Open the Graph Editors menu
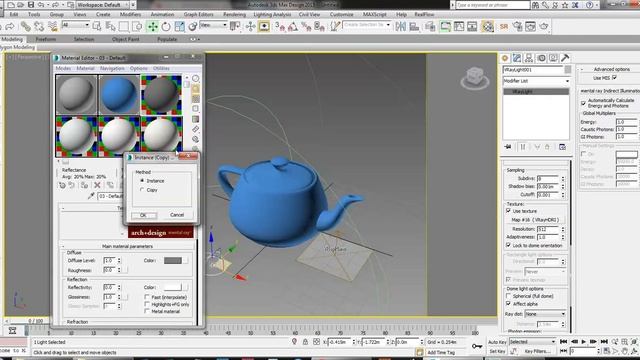Screen dimensions: 640x360 tap(198, 14)
